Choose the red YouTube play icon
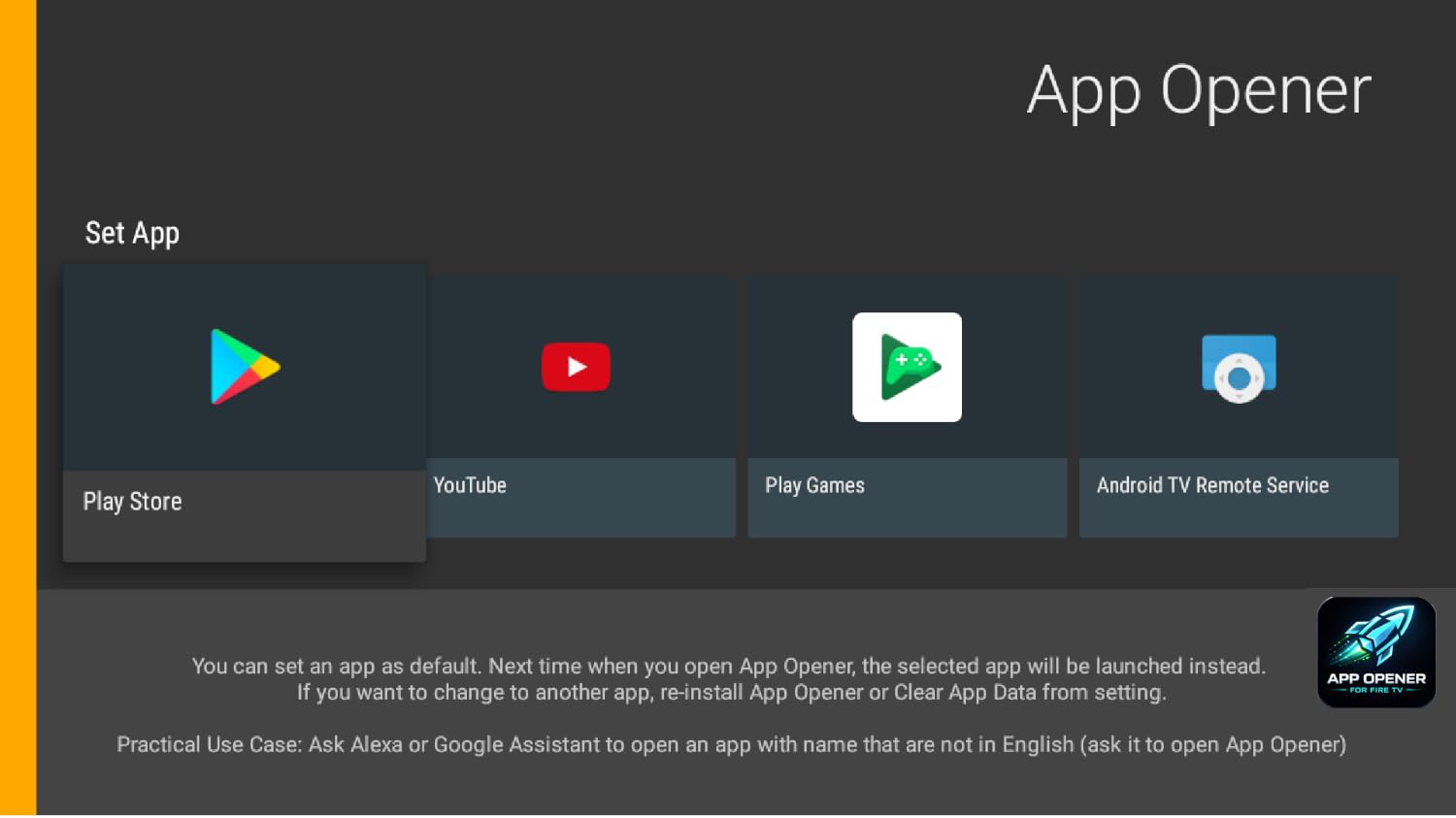1456x818 pixels. tap(576, 367)
